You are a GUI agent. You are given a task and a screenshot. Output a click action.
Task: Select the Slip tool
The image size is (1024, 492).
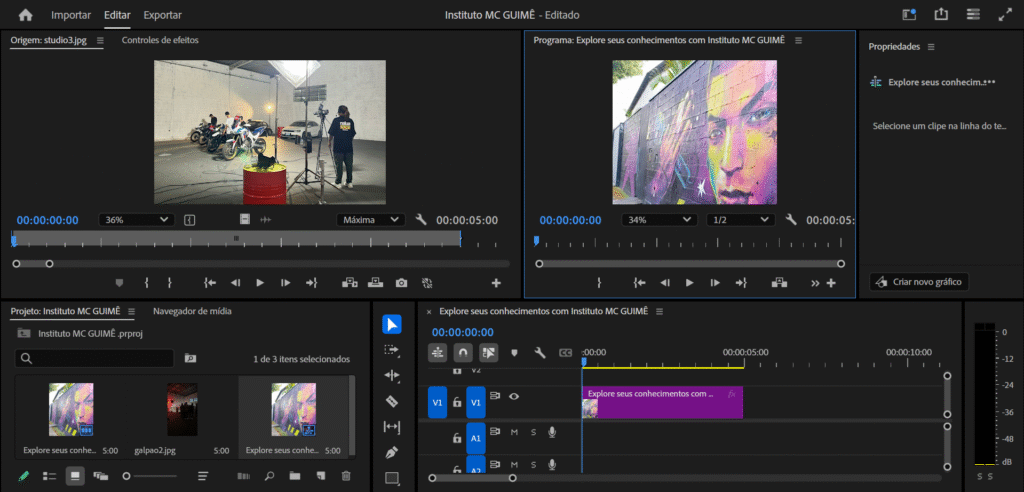[x=392, y=427]
